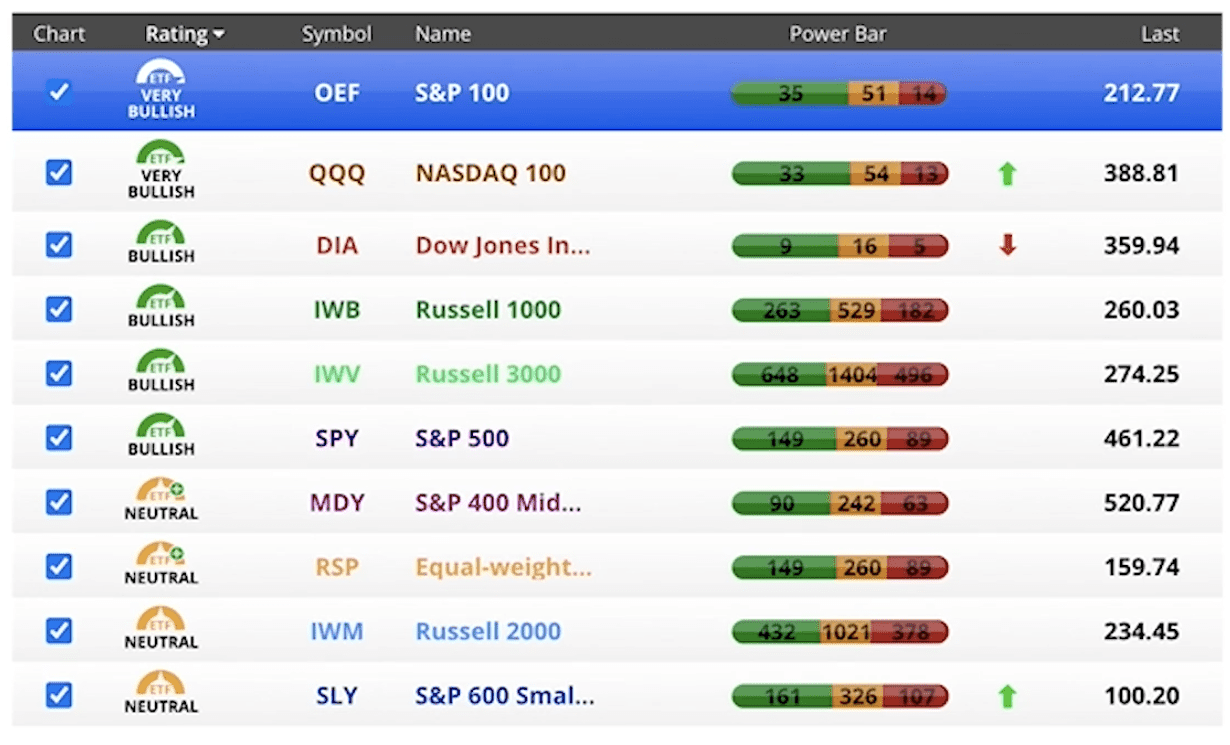Image resolution: width=1230 pixels, height=745 pixels.
Task: Toggle the chart checkbox for SPY
Action: tap(59, 438)
